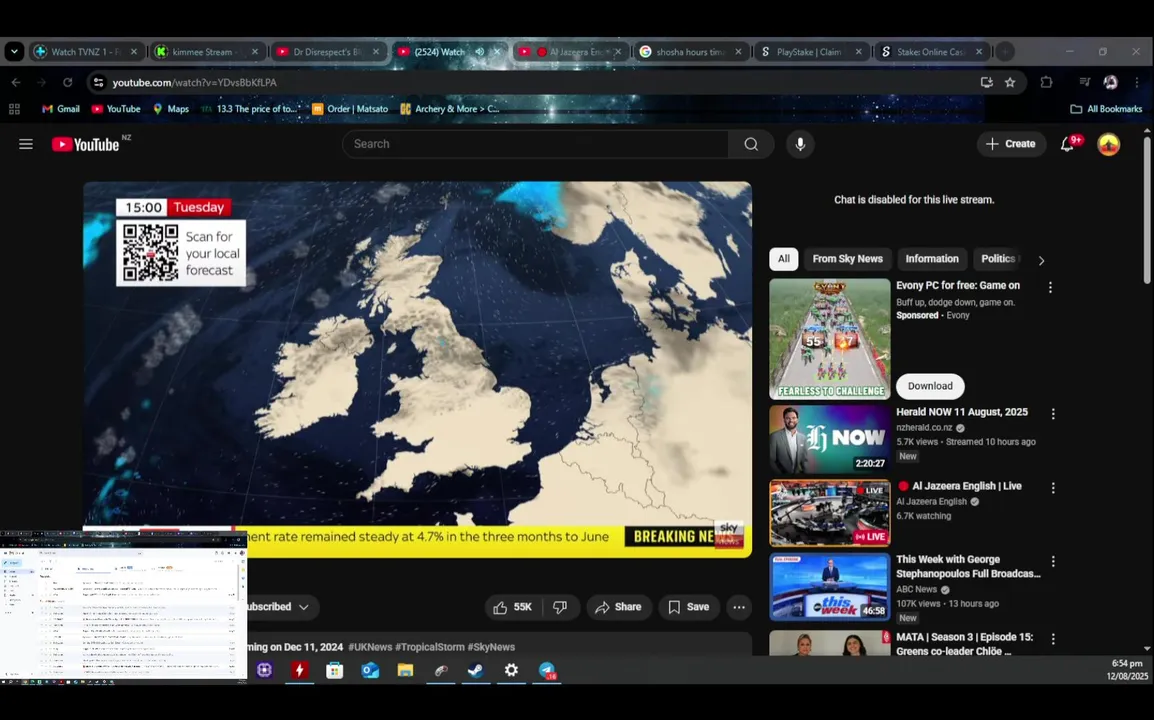This screenshot has width=1154, height=720.
Task: Open the YouTube hamburger guide menu
Action: click(x=26, y=144)
